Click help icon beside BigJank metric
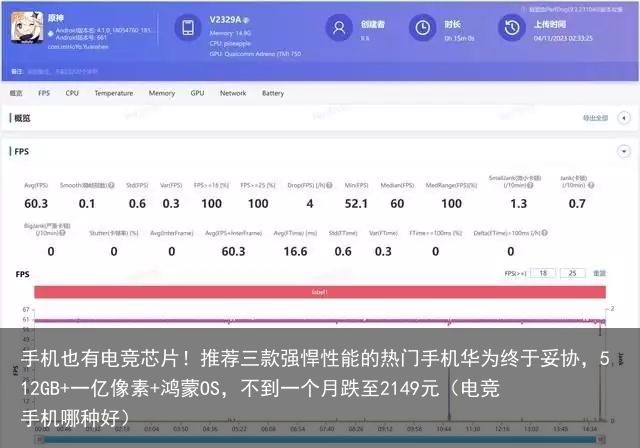 (62, 233)
